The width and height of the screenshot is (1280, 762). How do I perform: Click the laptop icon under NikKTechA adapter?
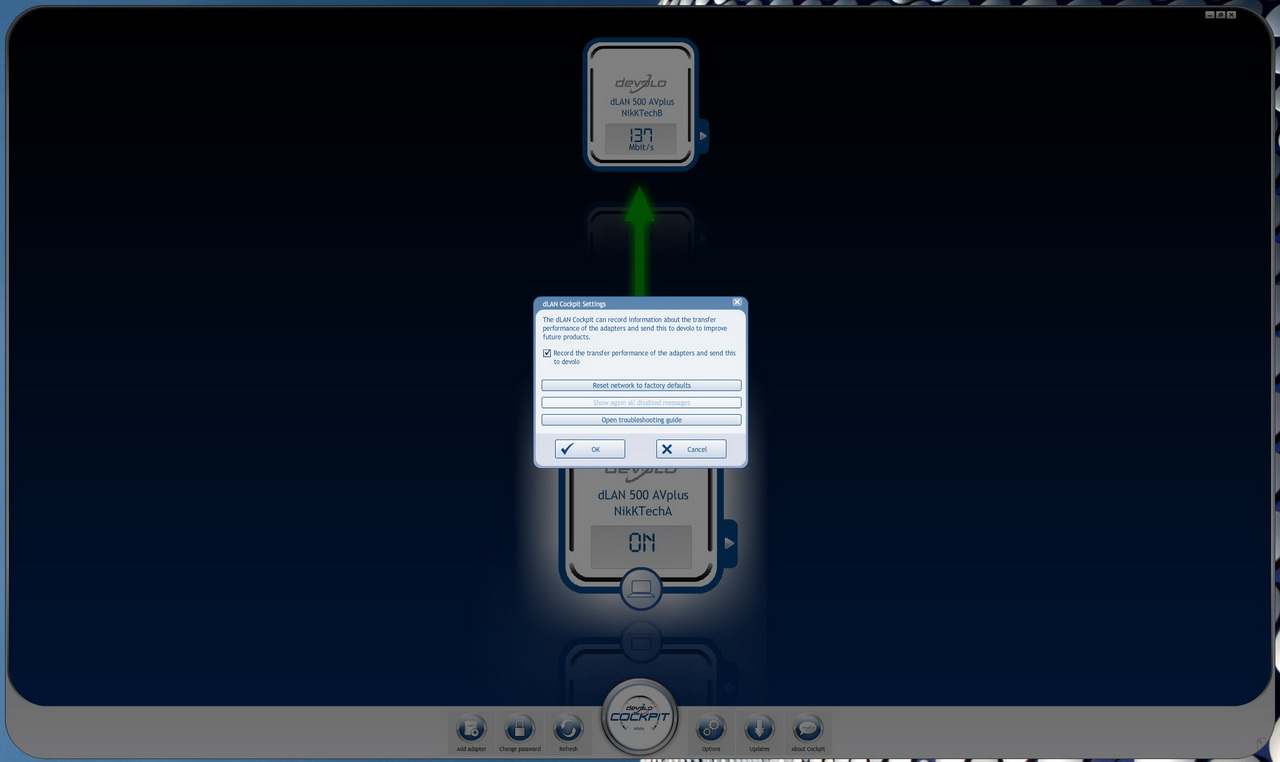click(x=640, y=588)
